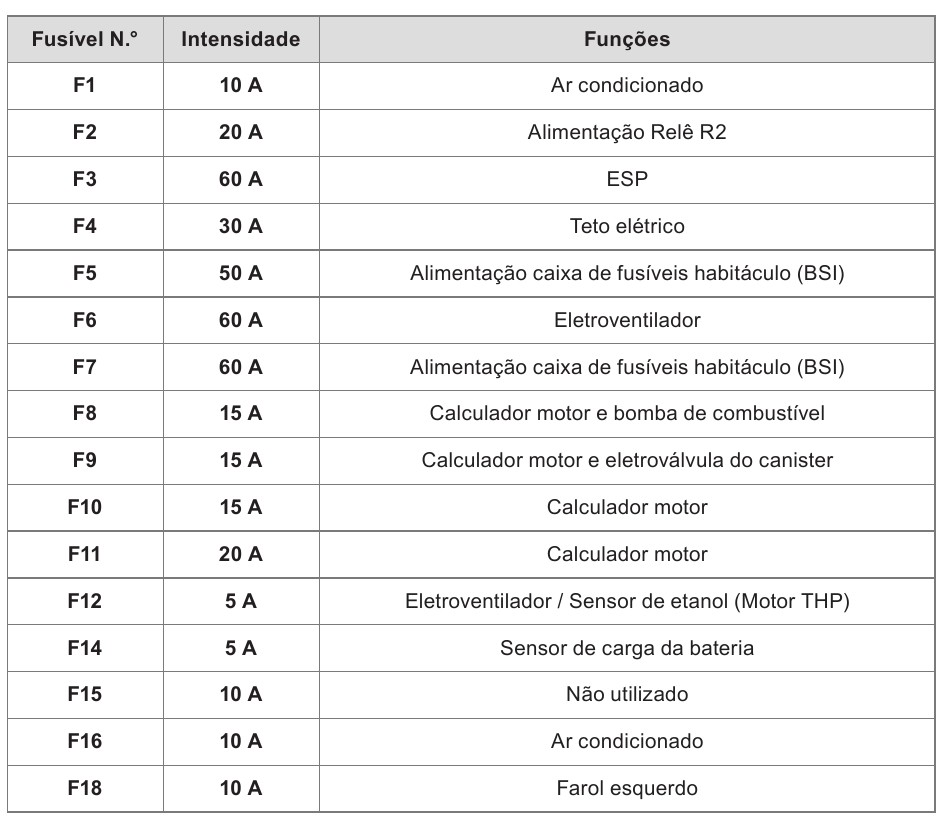Click the Fusível N.° column header
952x826 pixels.
(x=85, y=39)
